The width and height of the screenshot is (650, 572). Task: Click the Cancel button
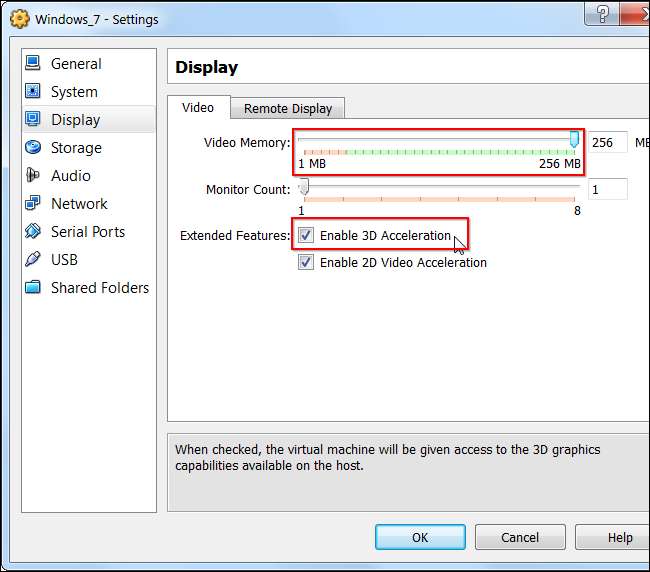coord(520,537)
